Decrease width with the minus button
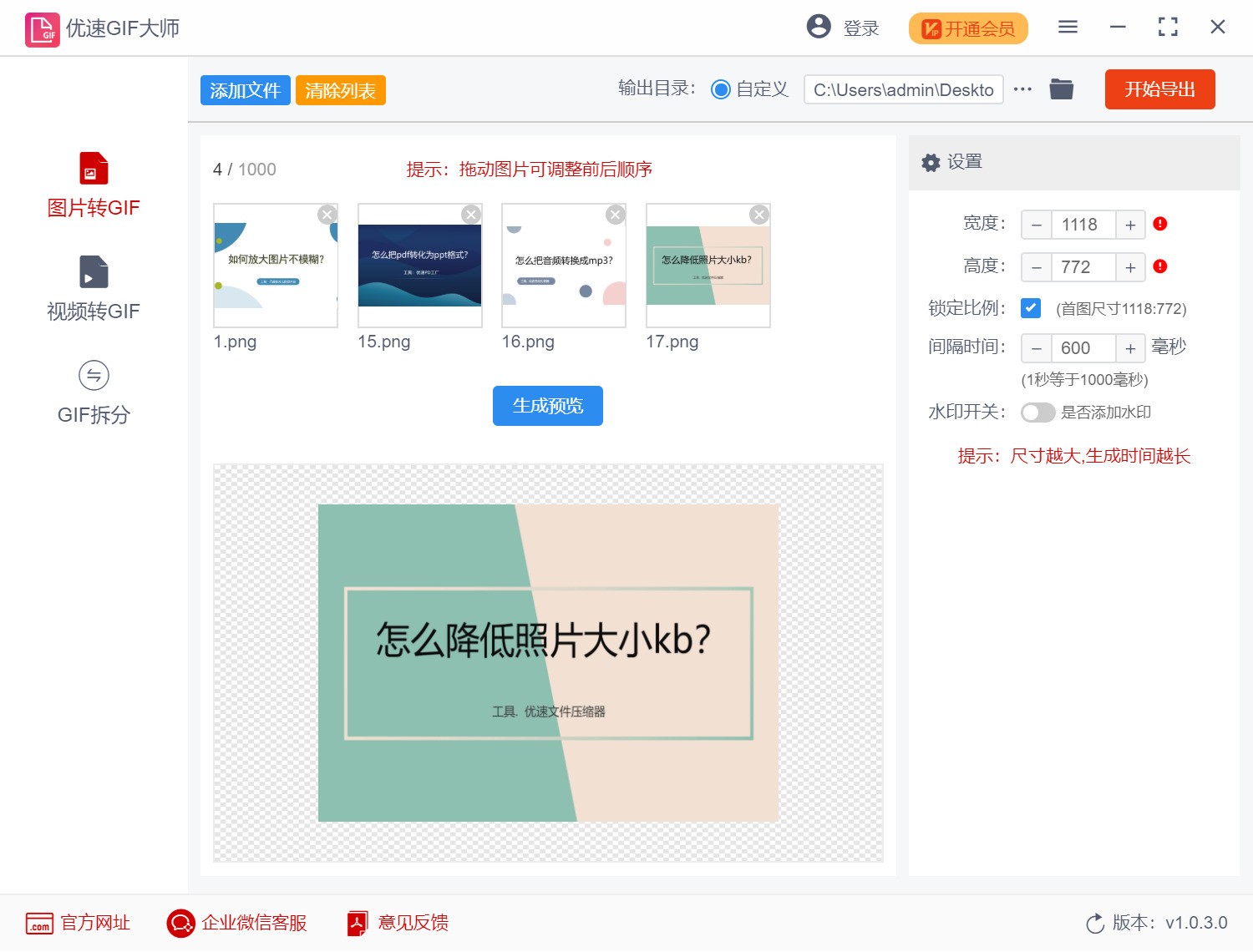 pos(1037,225)
